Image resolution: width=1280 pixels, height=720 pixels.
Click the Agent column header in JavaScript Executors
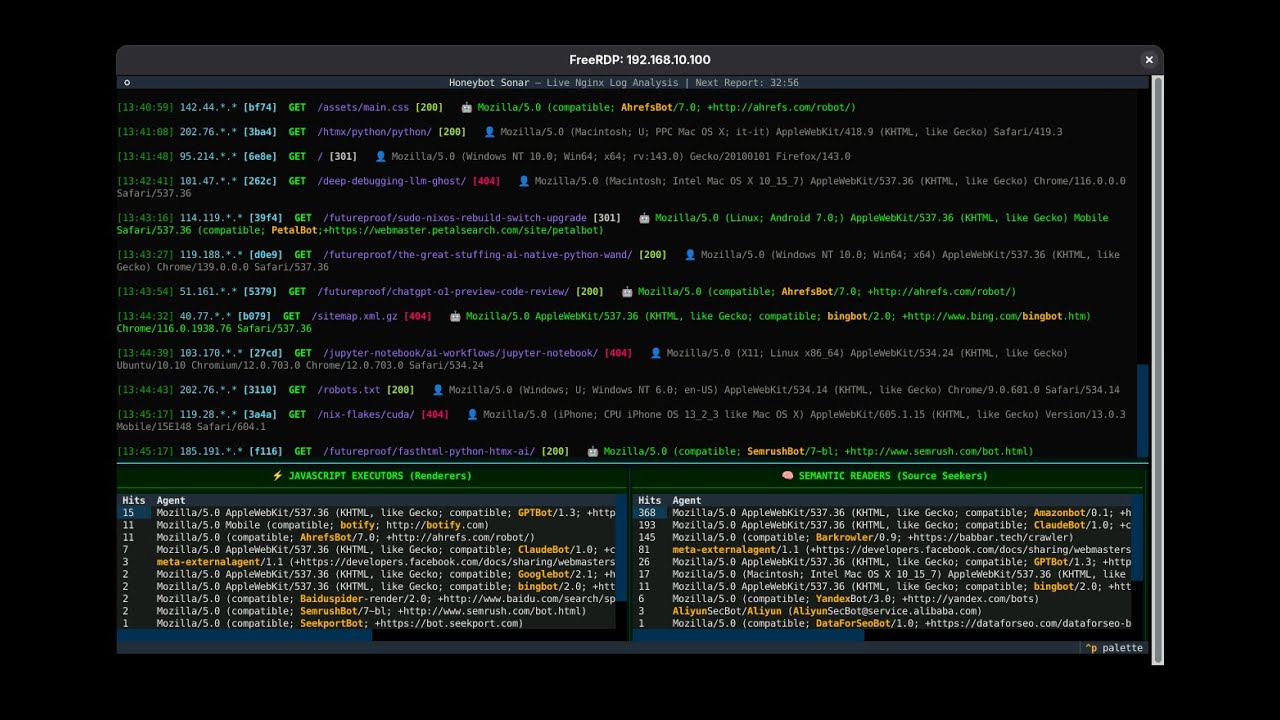[171, 500]
